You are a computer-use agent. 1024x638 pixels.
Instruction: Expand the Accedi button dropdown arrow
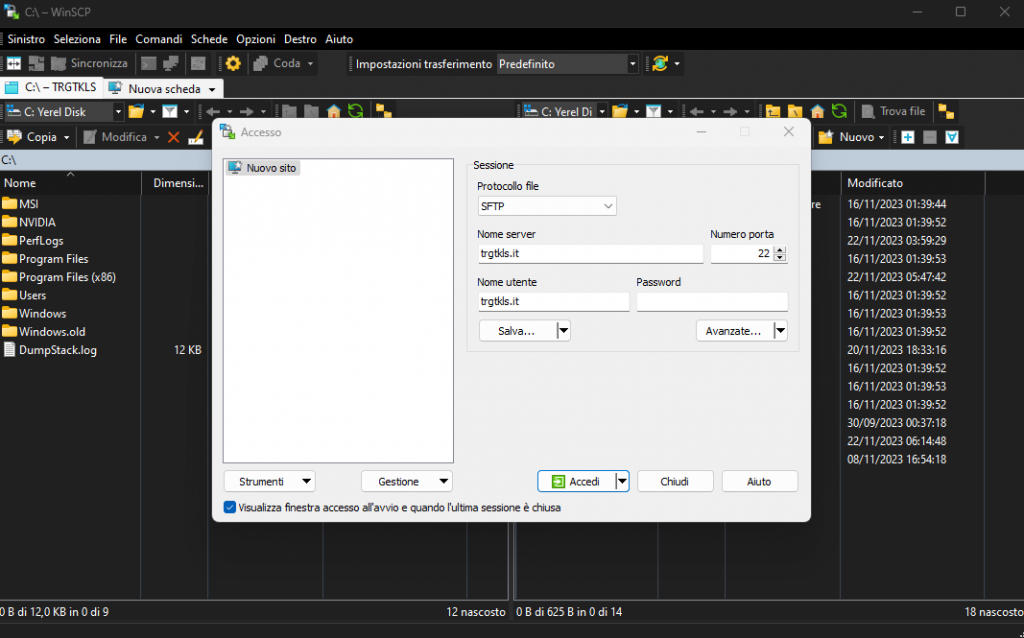tap(622, 481)
